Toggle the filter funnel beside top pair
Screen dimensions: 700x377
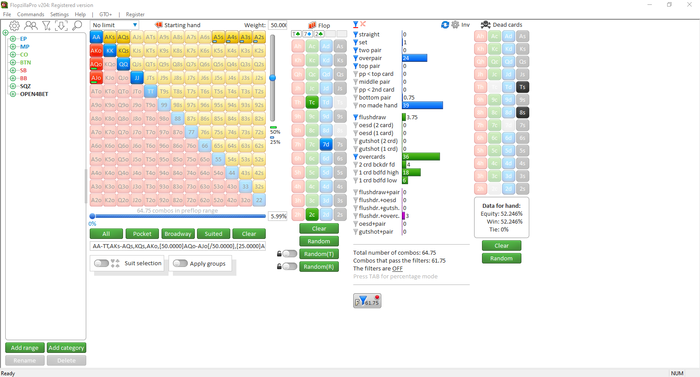tap(355, 66)
